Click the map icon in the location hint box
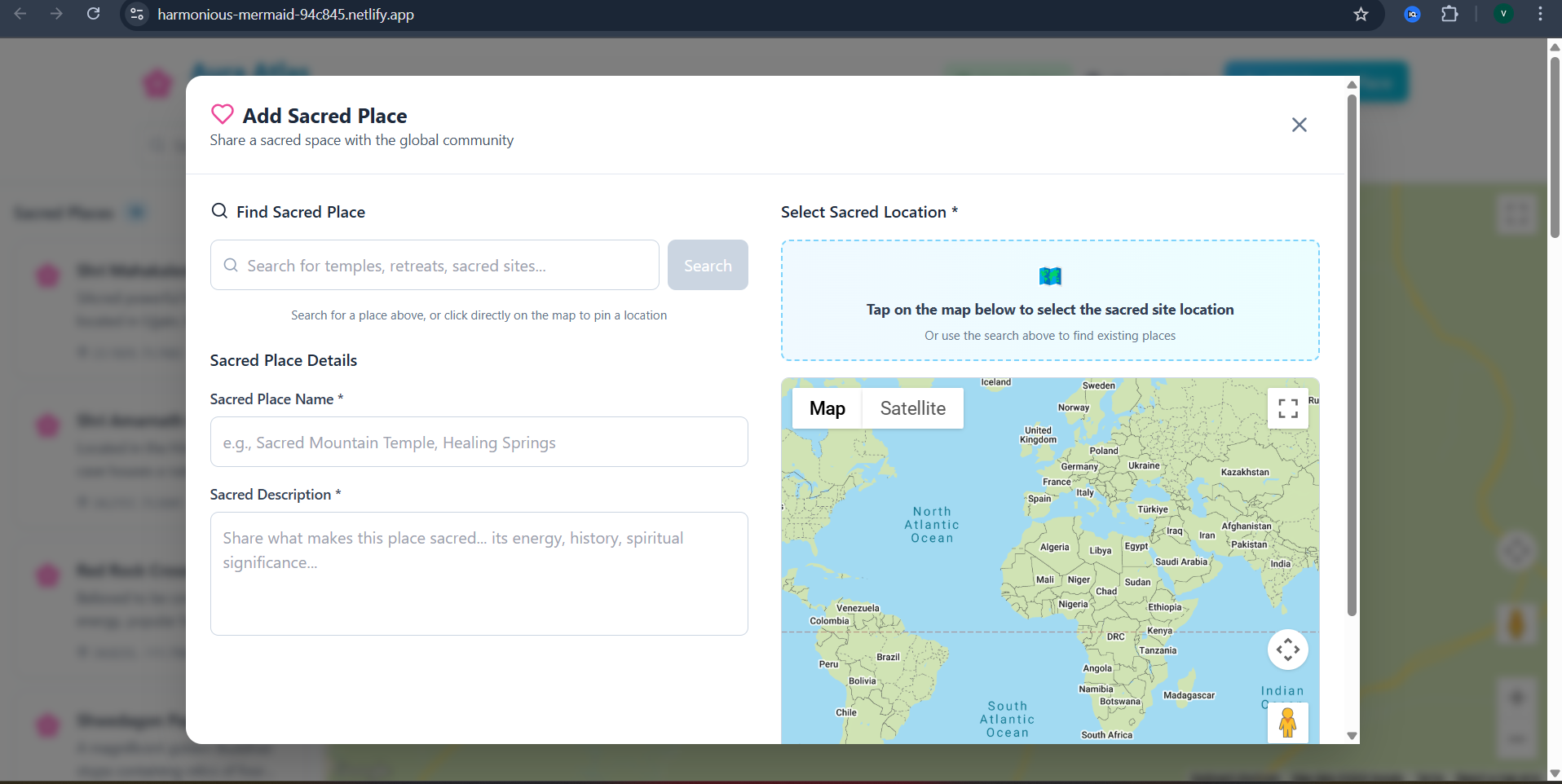1562x784 pixels. tap(1050, 276)
